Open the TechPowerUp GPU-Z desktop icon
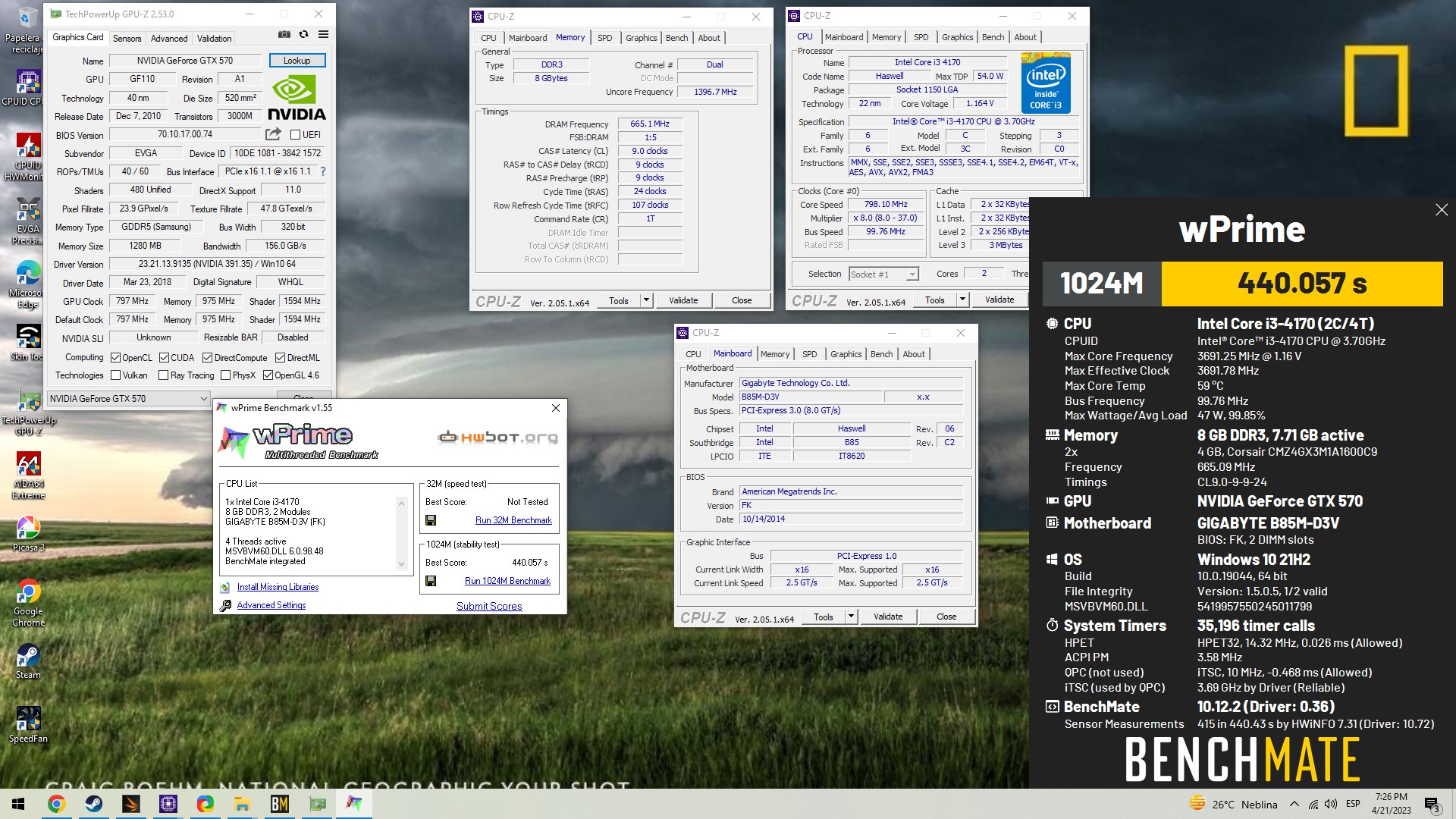Image resolution: width=1456 pixels, height=819 pixels. pyautogui.click(x=28, y=413)
